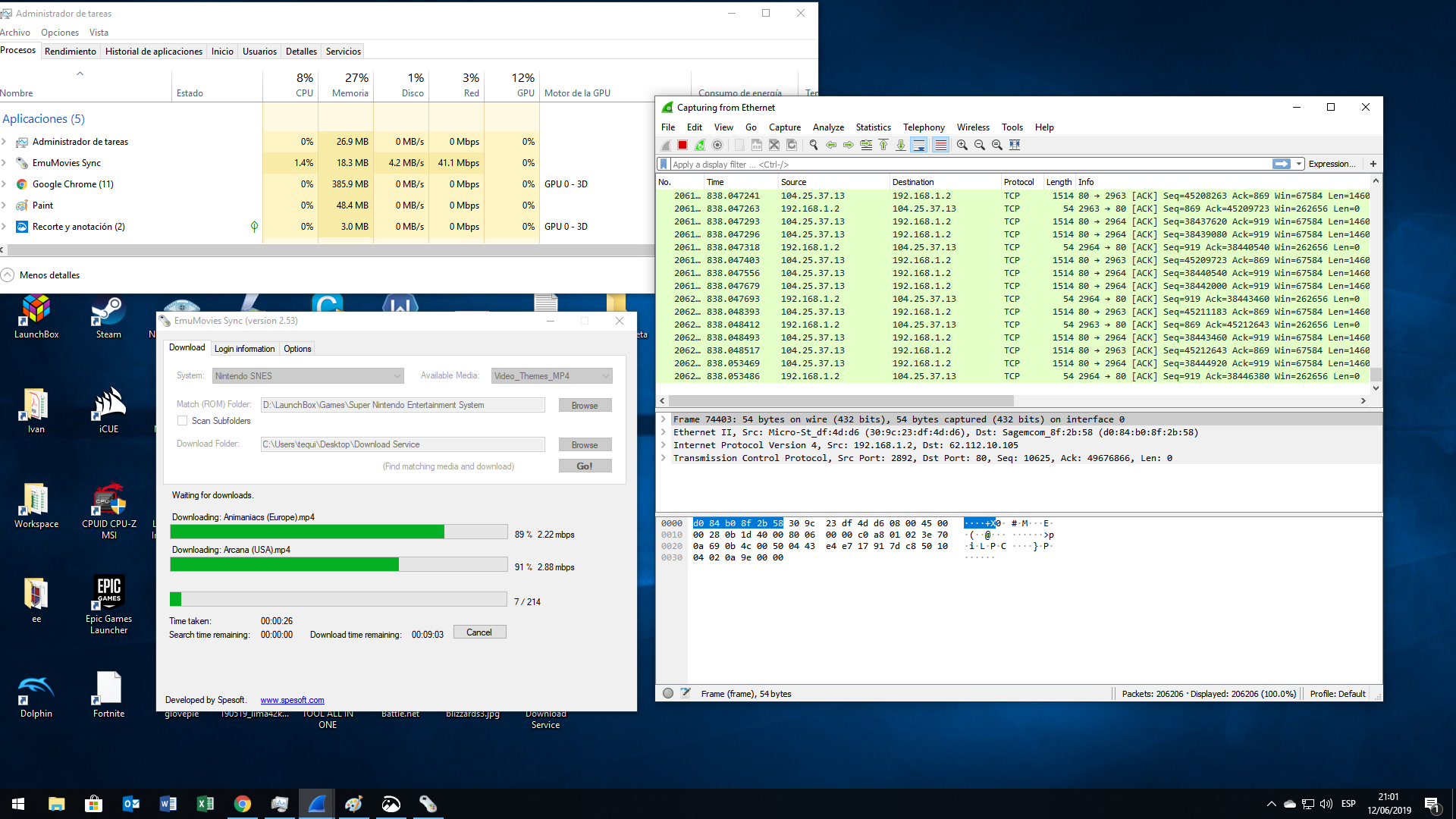This screenshot has width=1456, height=819.
Task: Switch to Options tab in EmuMovies Sync
Action: tap(297, 349)
